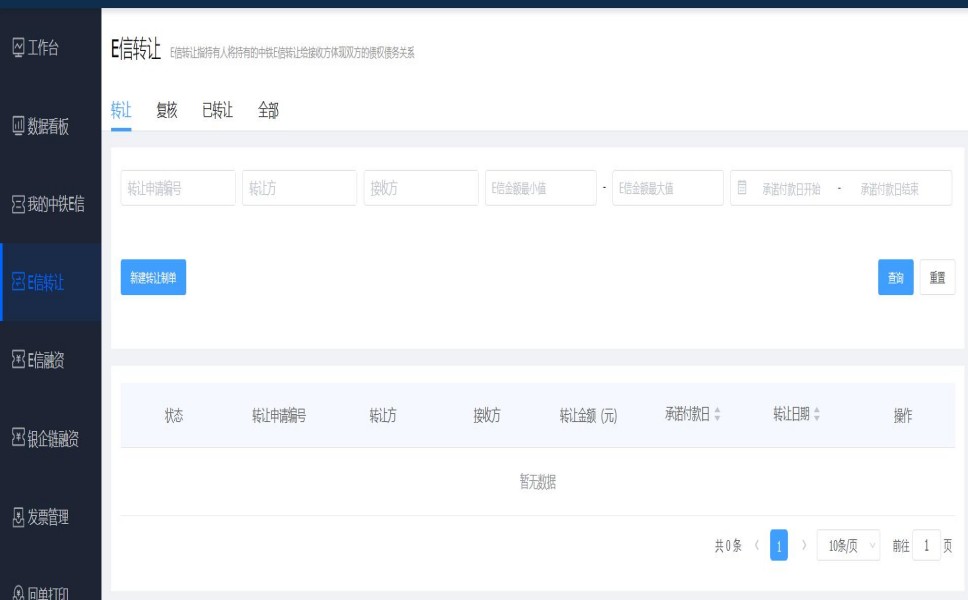The width and height of the screenshot is (968, 600).
Task: Click the 新建转让制单 button
Action: click(x=153, y=278)
